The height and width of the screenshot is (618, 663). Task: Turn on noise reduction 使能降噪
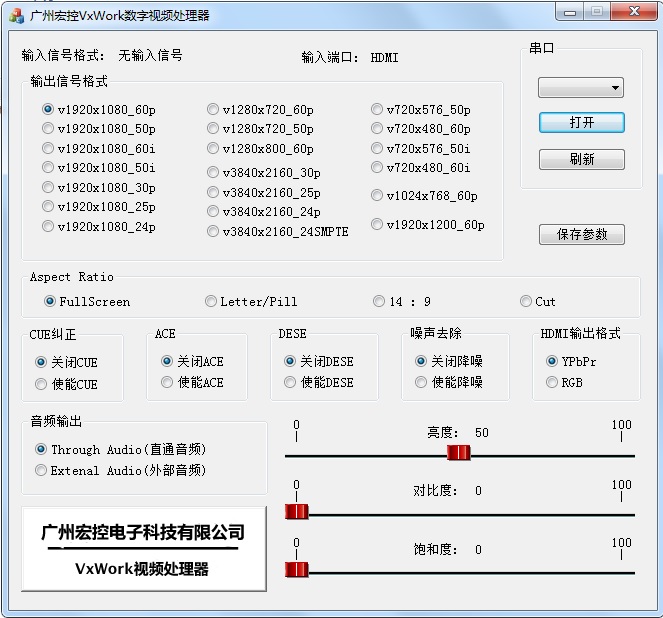coord(421,382)
